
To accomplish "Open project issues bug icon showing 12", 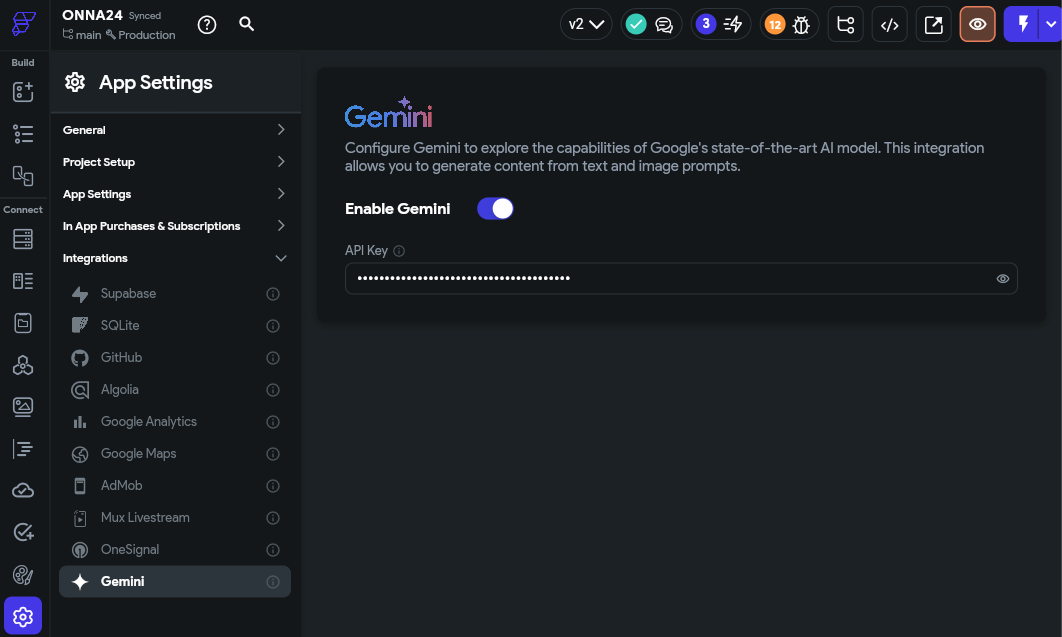I will click(x=789, y=24).
